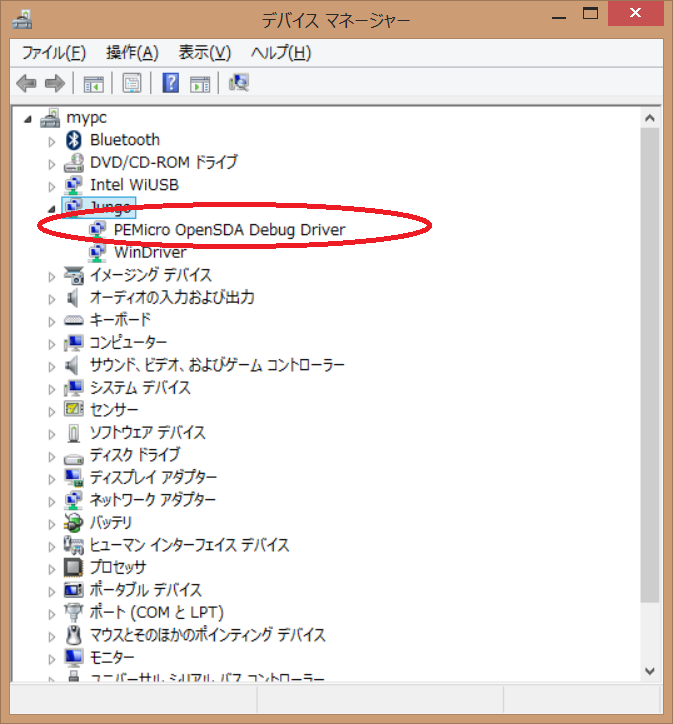Screen dimensions: 673x724
Task: Select the プロセッサ label
Action: (x=118, y=567)
